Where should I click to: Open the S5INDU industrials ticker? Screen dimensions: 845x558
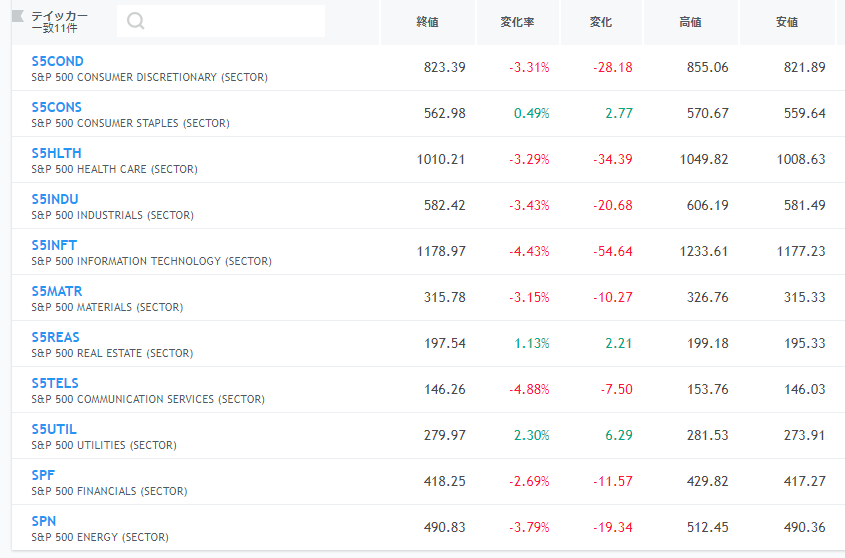55,199
